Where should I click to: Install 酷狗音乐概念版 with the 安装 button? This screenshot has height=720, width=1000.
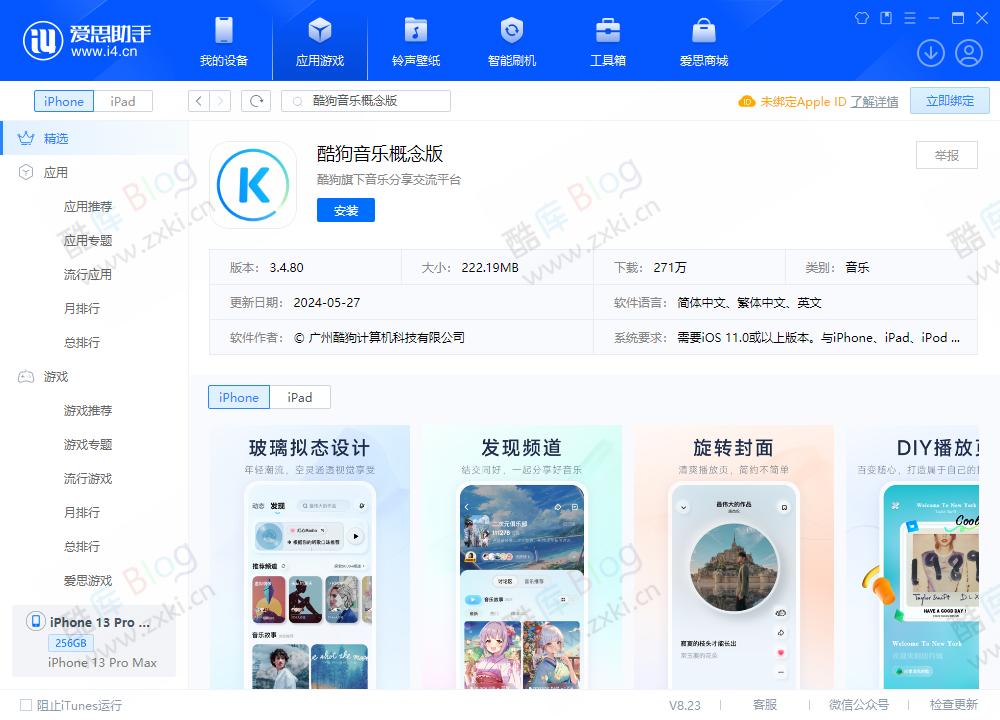[345, 210]
